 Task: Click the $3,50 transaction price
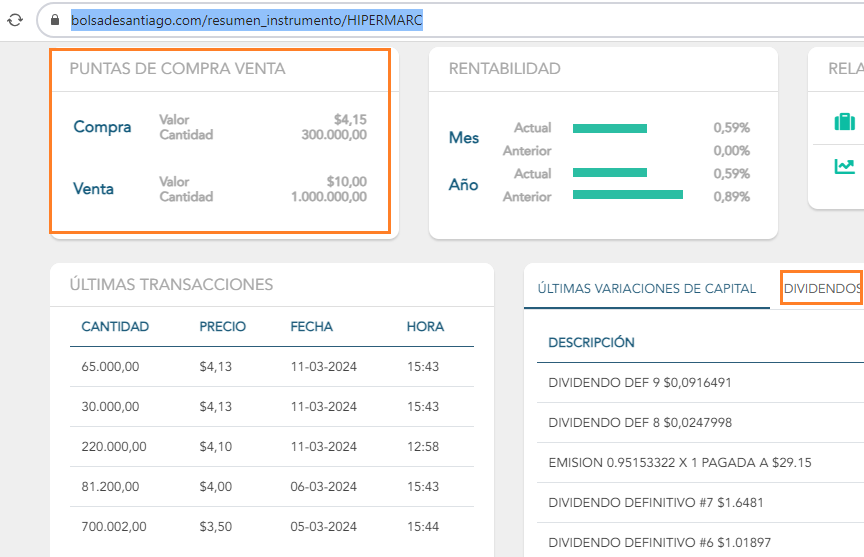tap(215, 527)
